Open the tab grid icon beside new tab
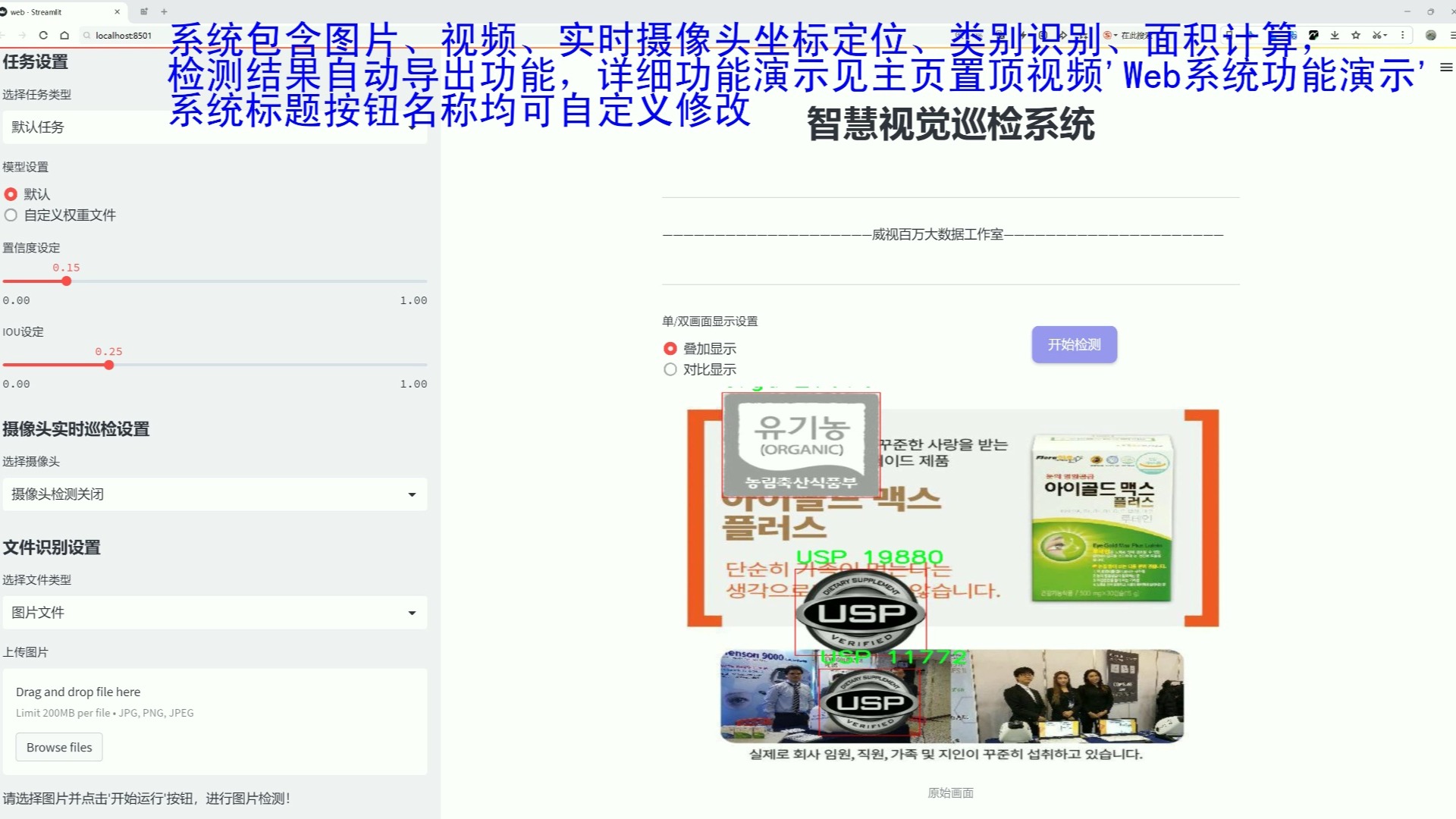The width and height of the screenshot is (1456, 819). (x=144, y=12)
